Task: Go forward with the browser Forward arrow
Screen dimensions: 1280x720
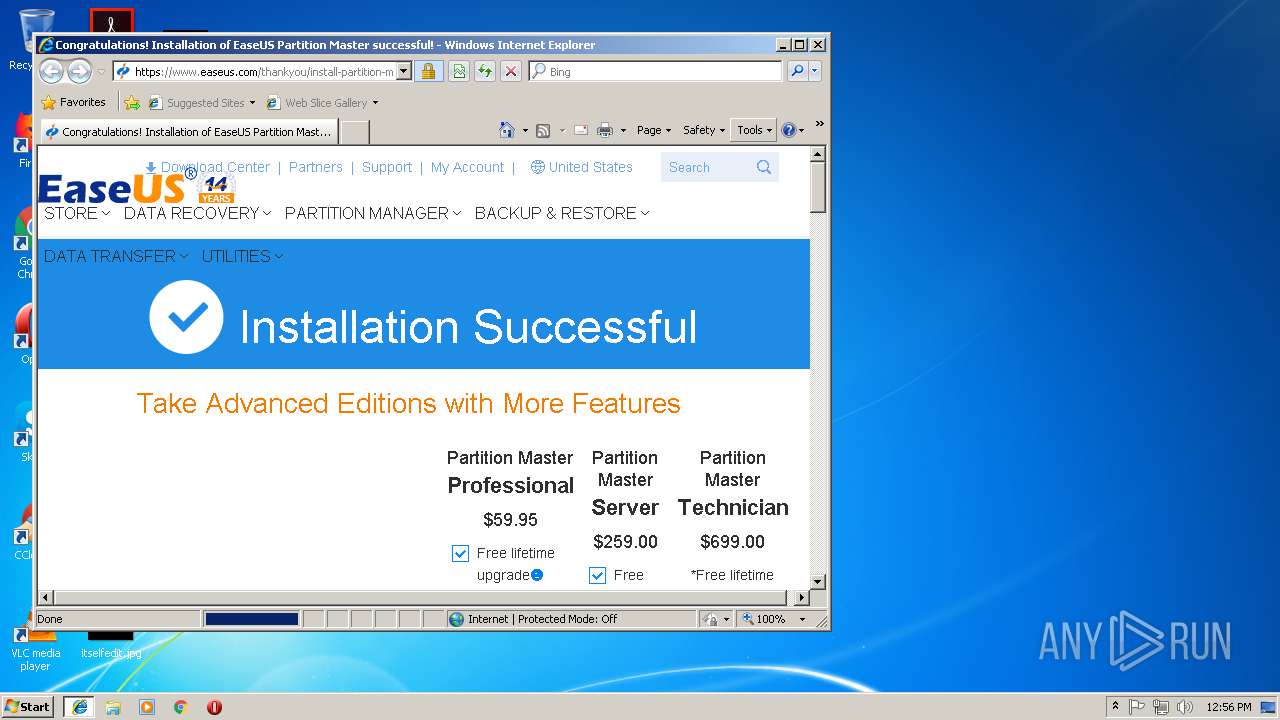Action: (79, 71)
